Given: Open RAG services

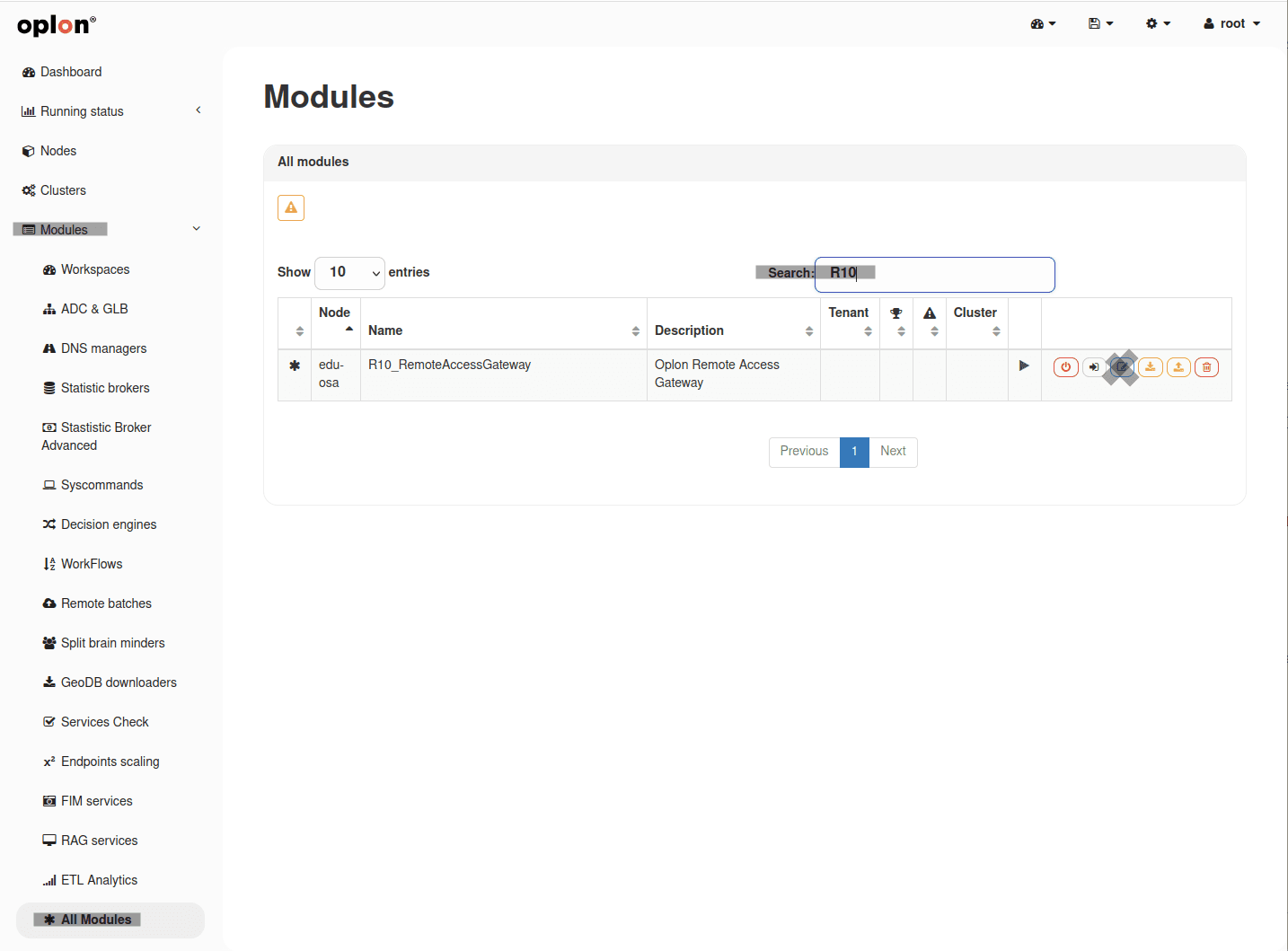Looking at the screenshot, I should coord(90,841).
